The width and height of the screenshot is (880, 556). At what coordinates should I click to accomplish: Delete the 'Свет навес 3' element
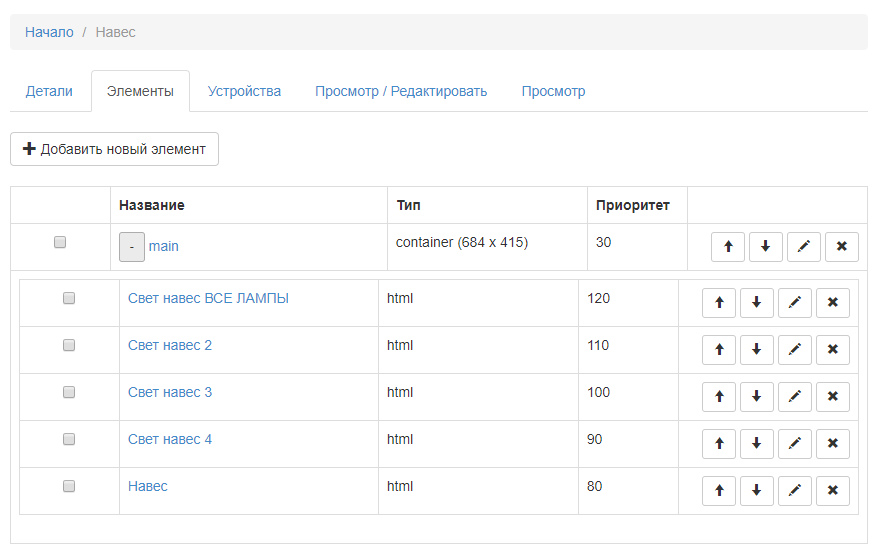click(832, 397)
